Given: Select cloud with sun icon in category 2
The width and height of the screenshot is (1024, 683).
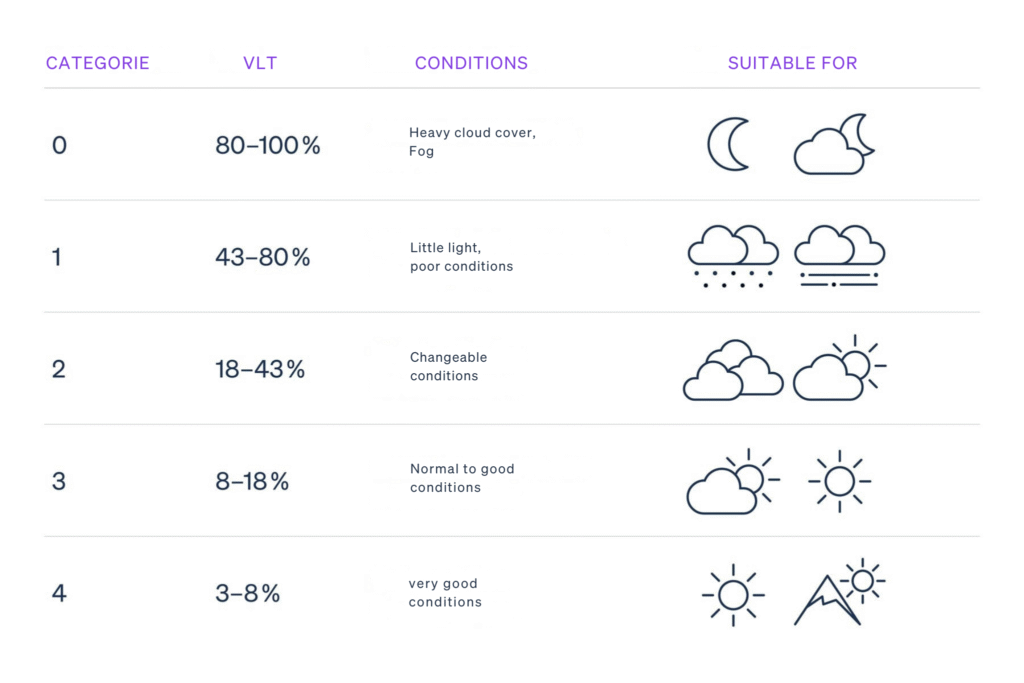Looking at the screenshot, I should pos(840,368).
